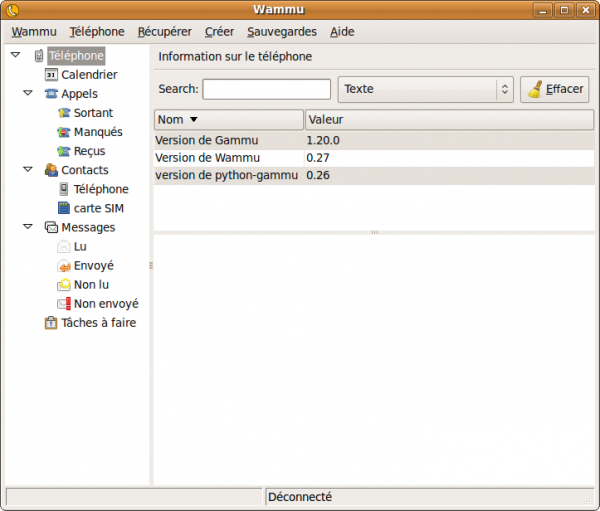The width and height of the screenshot is (600, 511).
Task: Click the Sortant outgoing calls icon
Action: pyautogui.click(x=64, y=113)
